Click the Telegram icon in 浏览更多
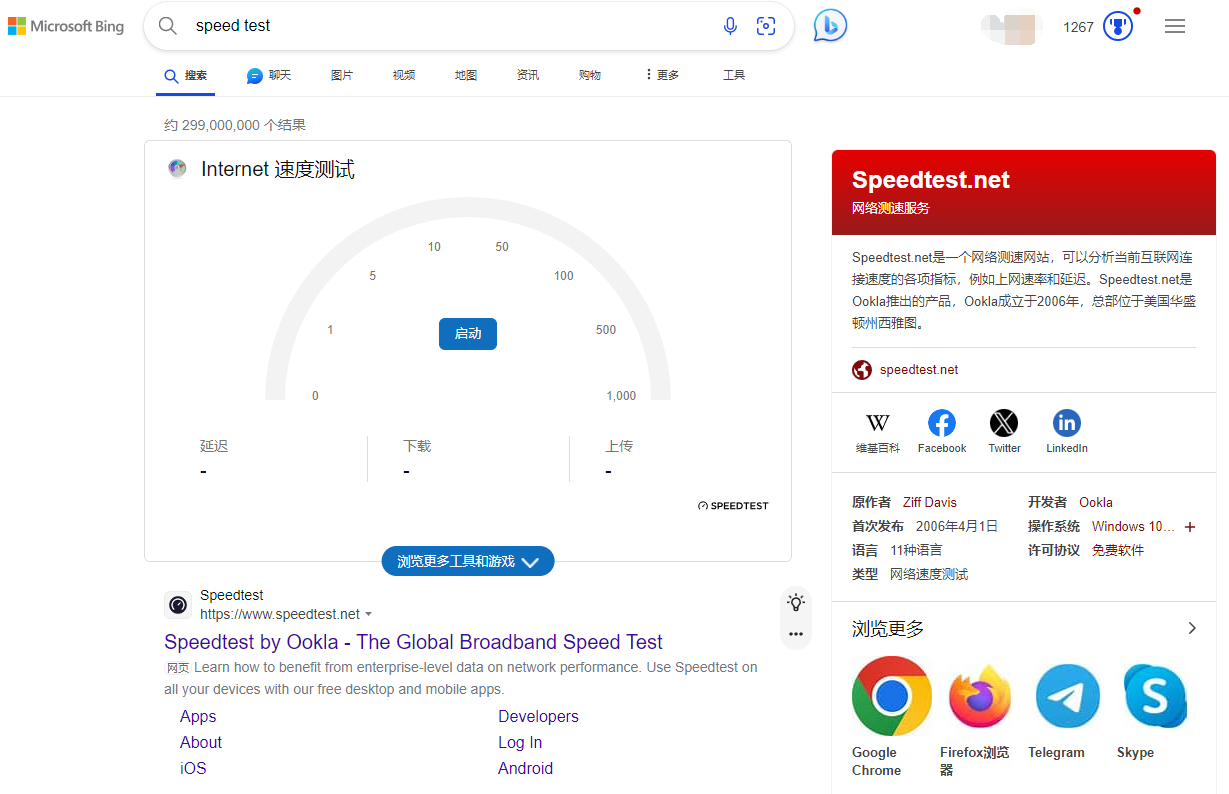 coord(1067,695)
